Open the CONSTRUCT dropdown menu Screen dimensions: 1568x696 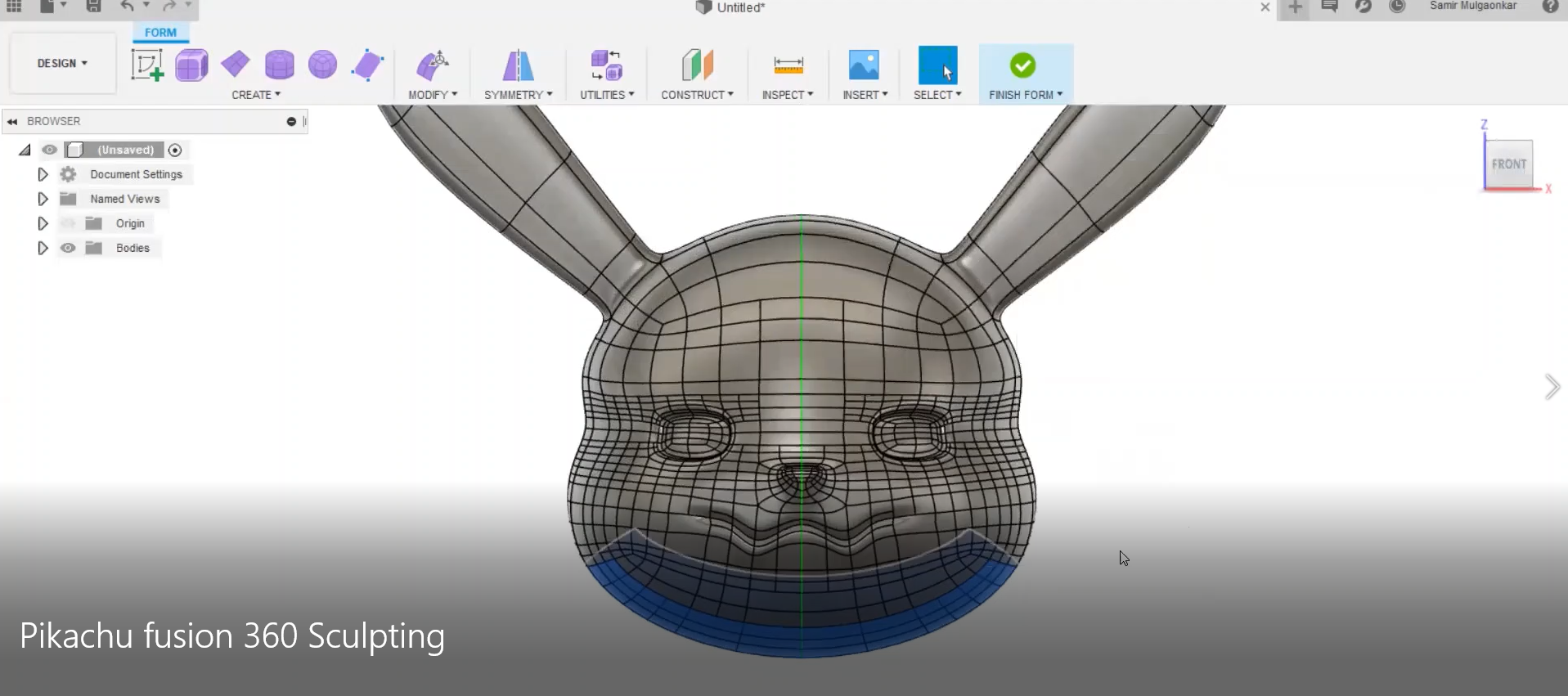[x=697, y=95]
